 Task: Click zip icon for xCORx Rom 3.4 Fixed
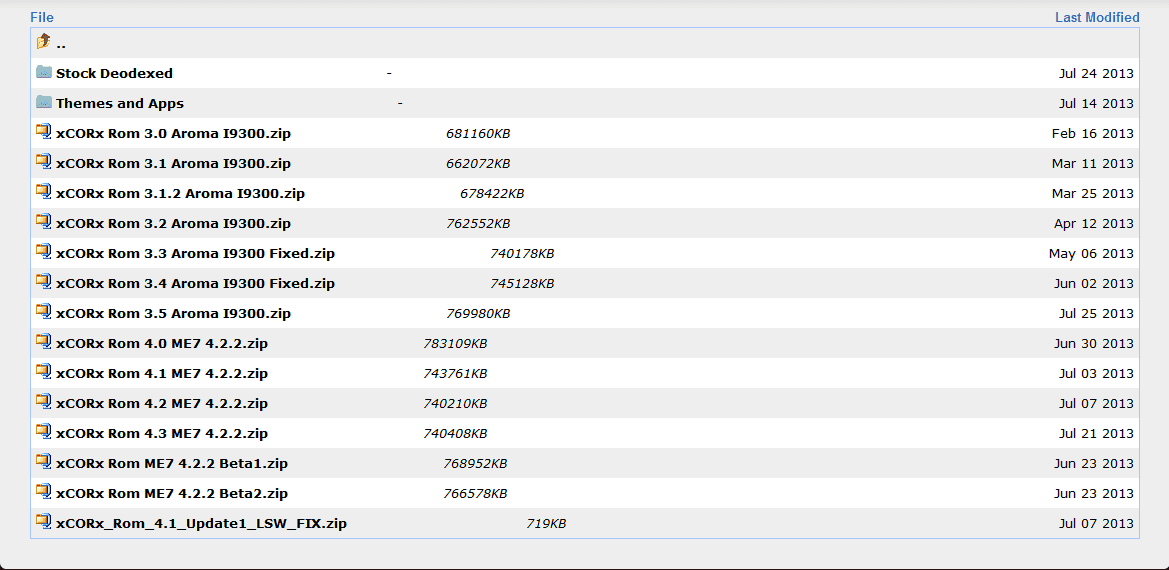pos(43,282)
